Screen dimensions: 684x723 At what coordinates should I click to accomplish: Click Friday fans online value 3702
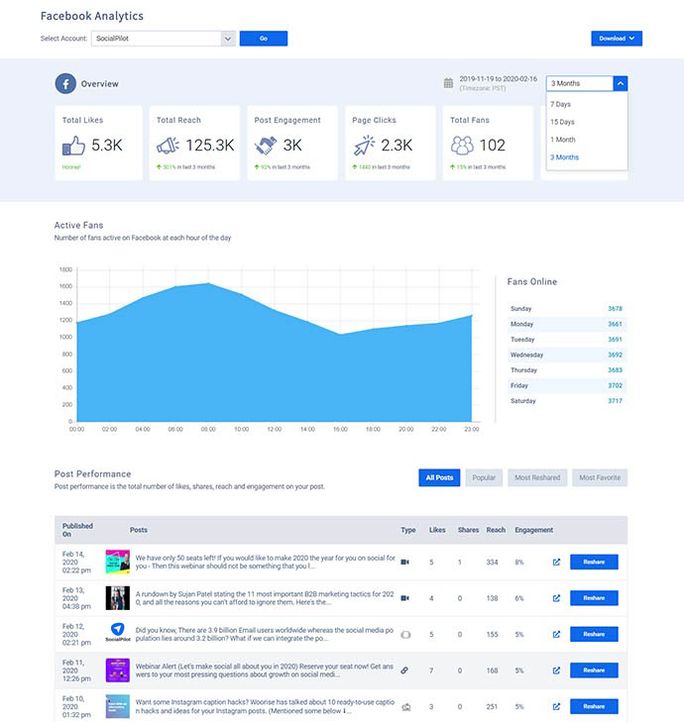tap(615, 385)
